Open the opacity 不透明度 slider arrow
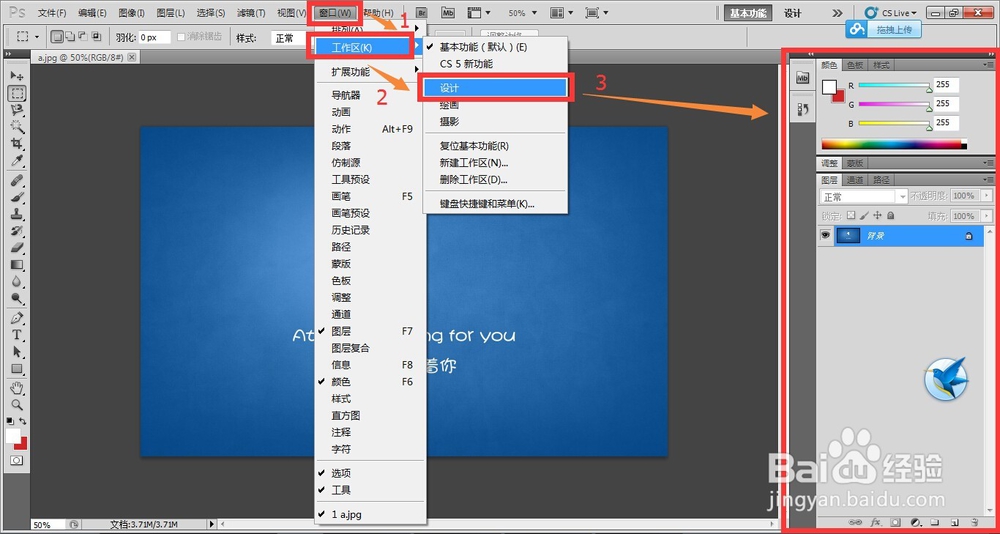This screenshot has height=534, width=1000. coord(988,196)
